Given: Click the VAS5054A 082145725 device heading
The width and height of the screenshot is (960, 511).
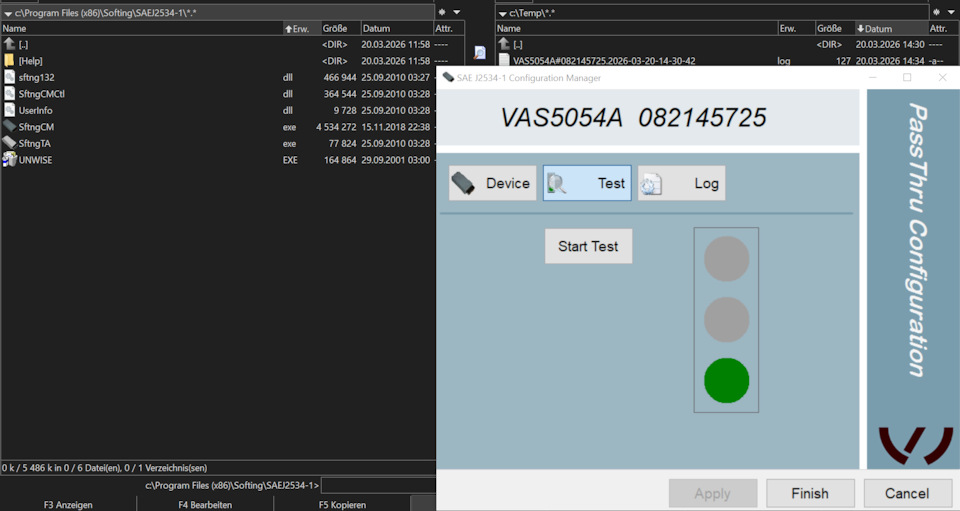Looking at the screenshot, I should pos(634,117).
